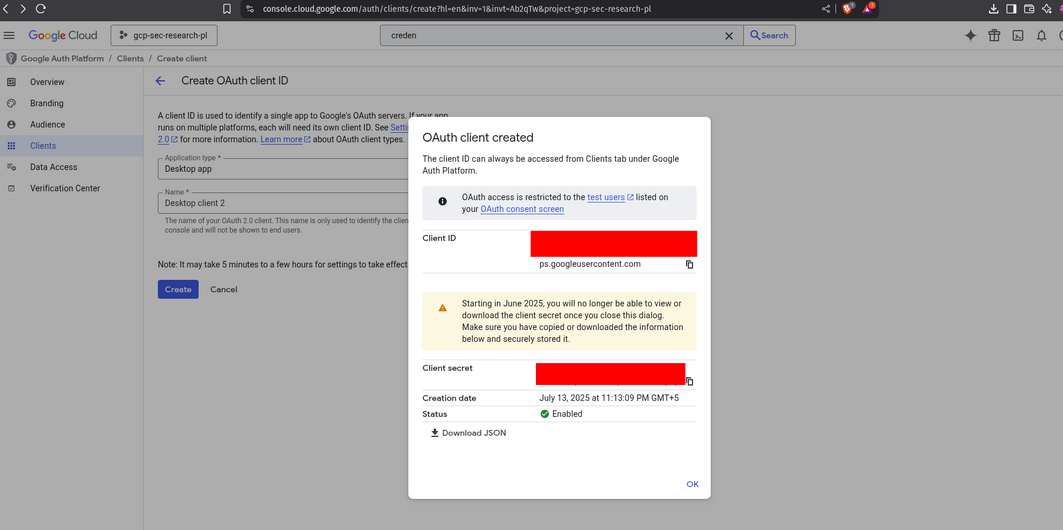Reload the browser page
Screen dimensions: 1063x530
coord(40,9)
